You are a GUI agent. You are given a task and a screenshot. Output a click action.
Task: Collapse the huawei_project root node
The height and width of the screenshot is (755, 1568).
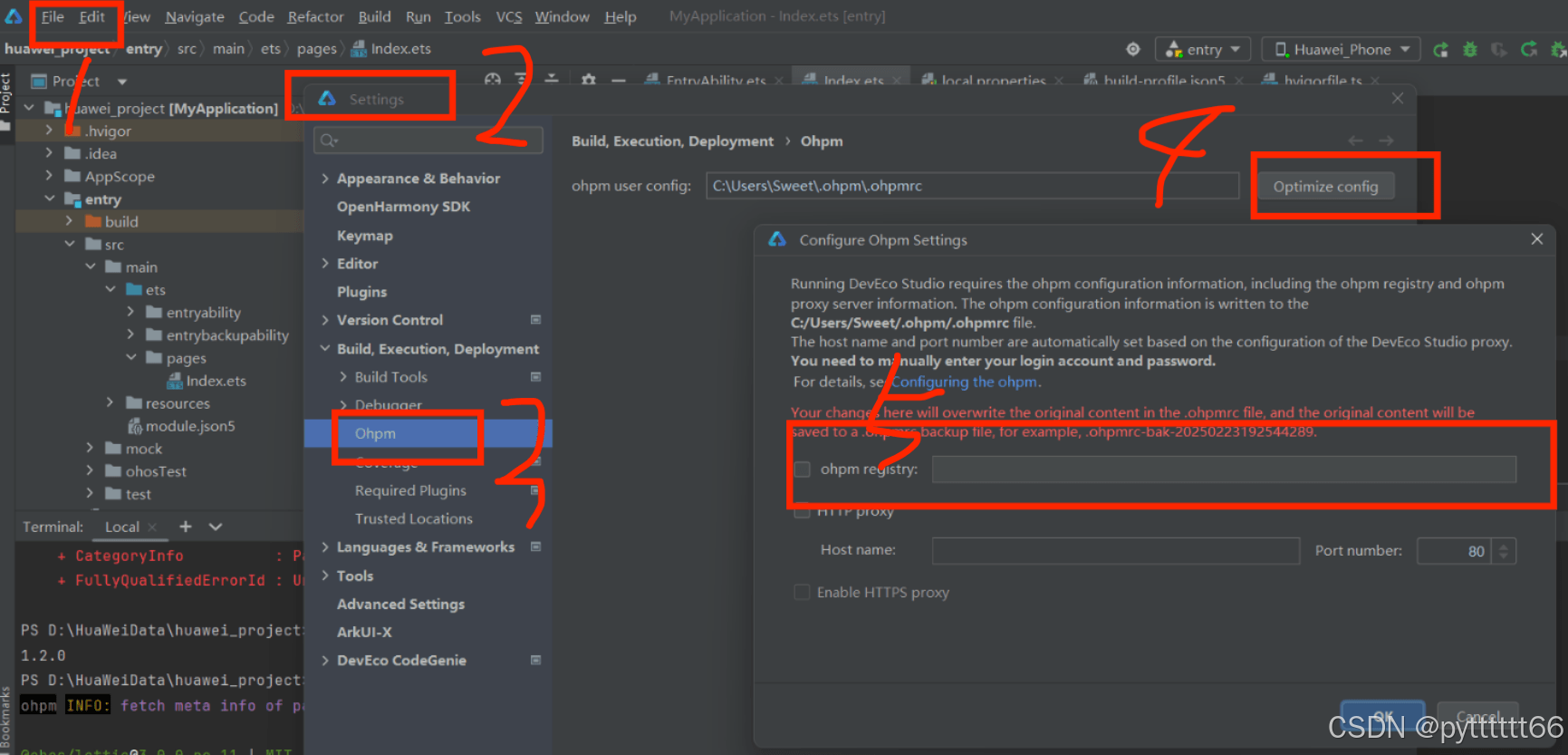(x=29, y=108)
